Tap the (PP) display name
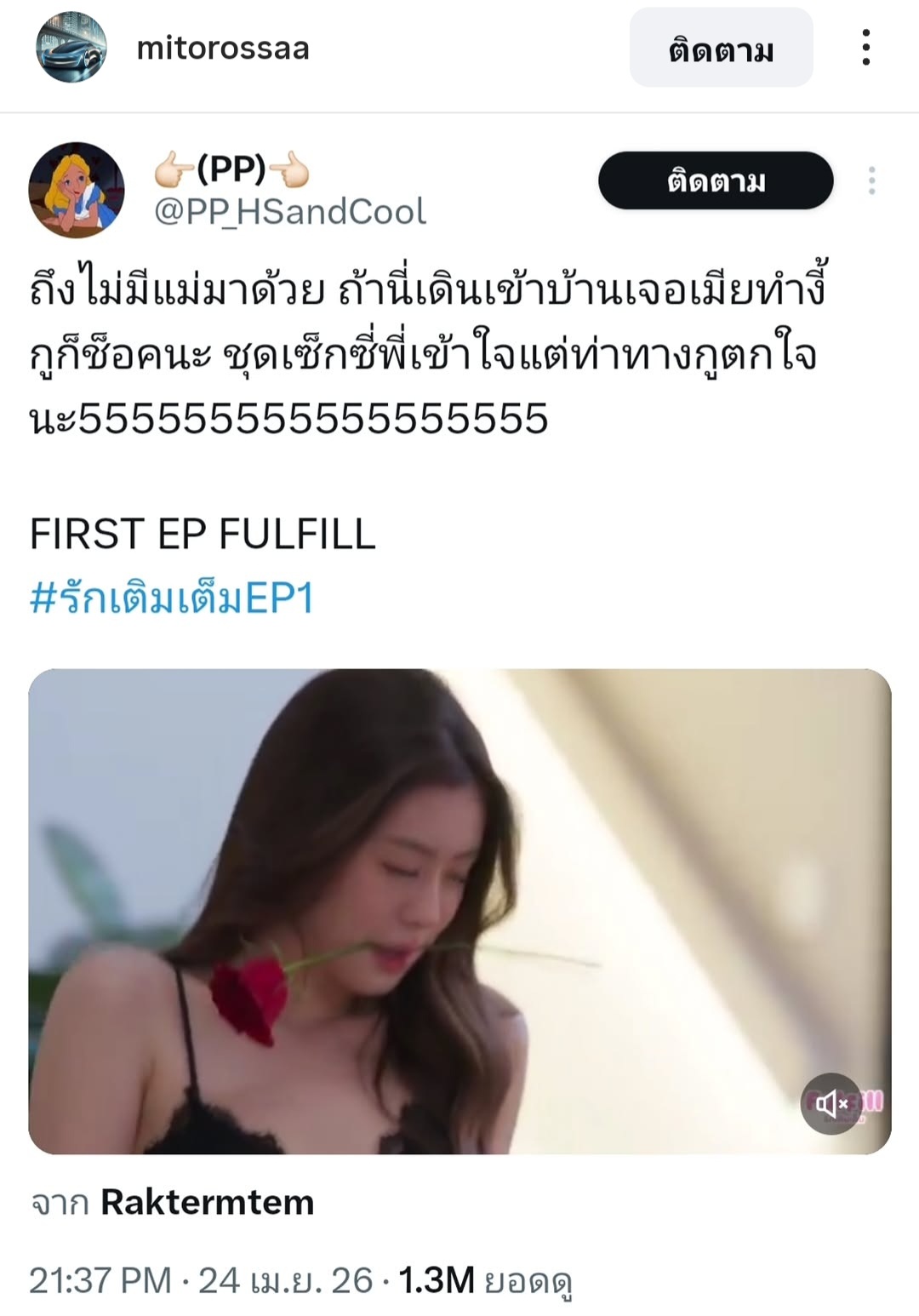This screenshot has width=919, height=1316. 231,169
